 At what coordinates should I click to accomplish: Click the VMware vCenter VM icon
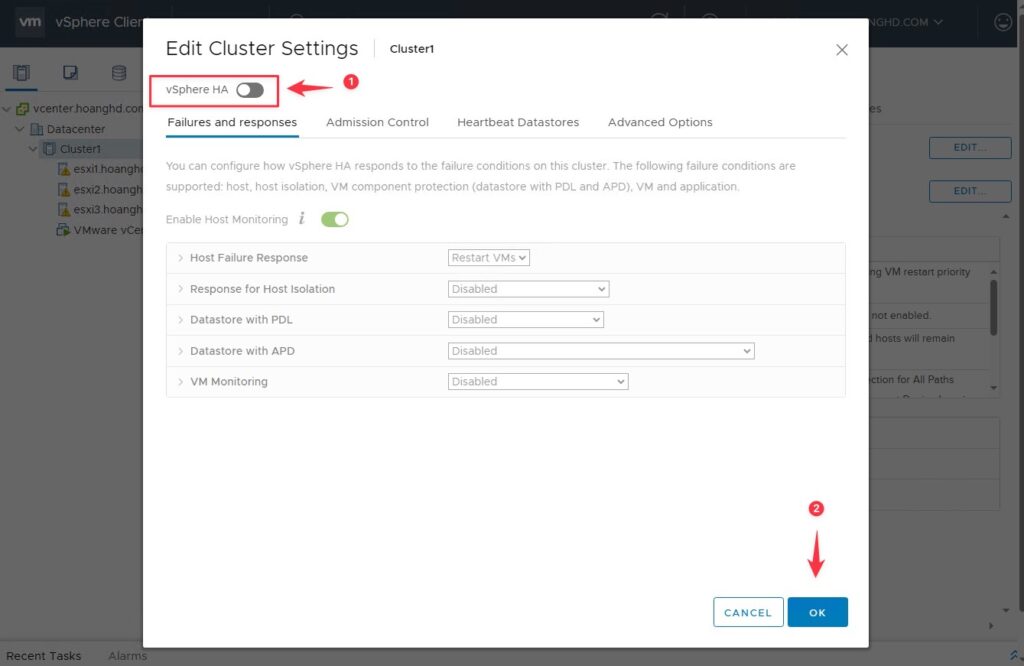coord(63,230)
